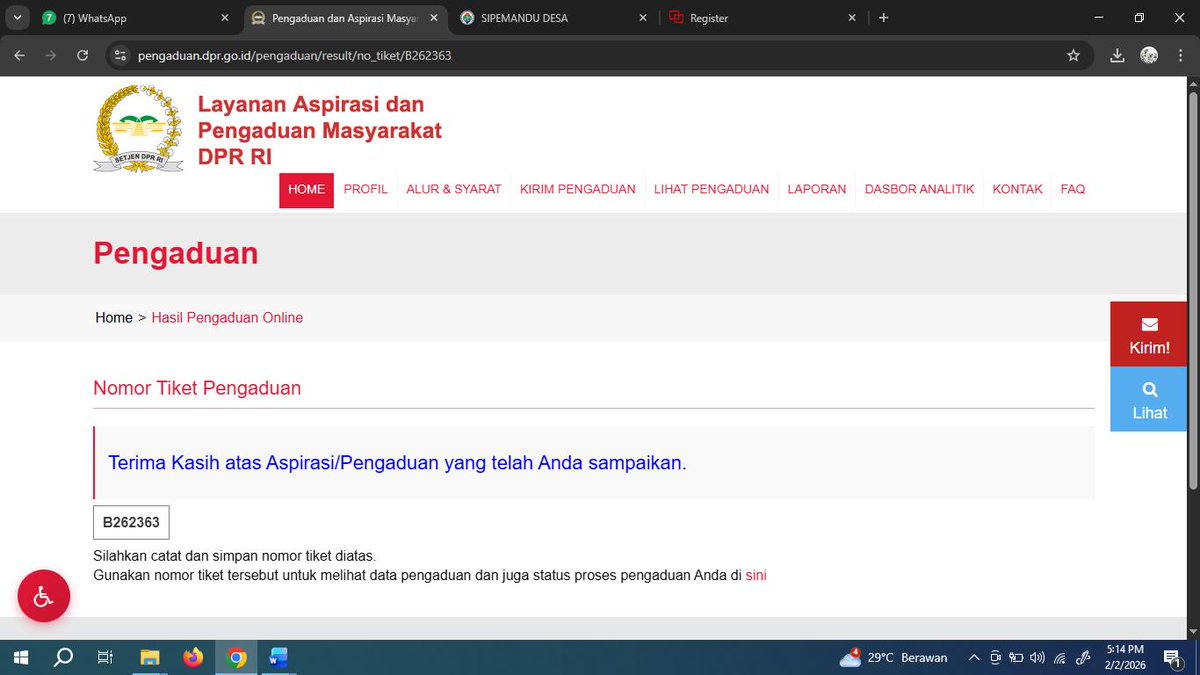Open taskbar clock 5:14 PM
Viewport: 1200px width, 675px height.
[1126, 658]
